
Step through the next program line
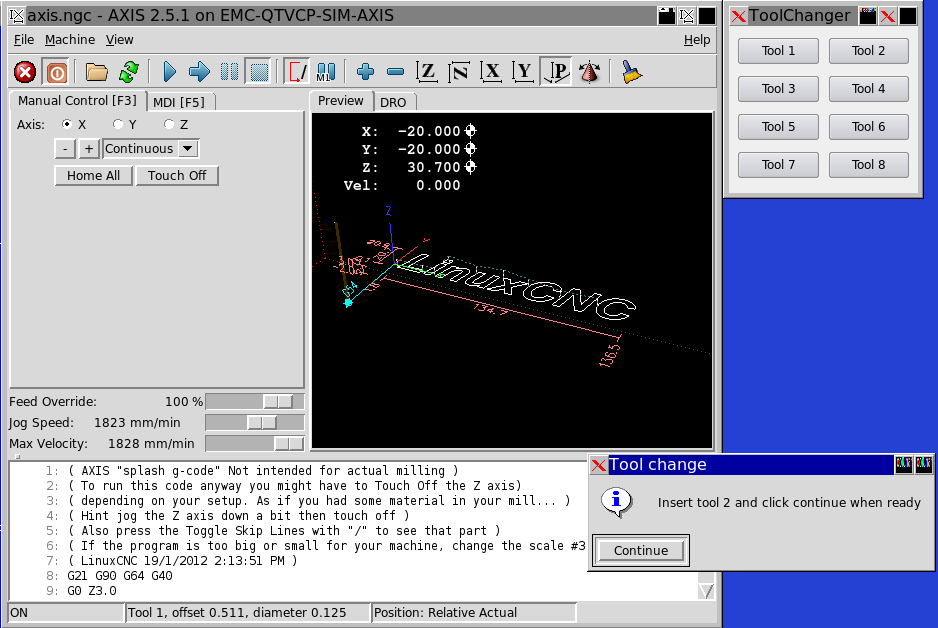[199, 72]
